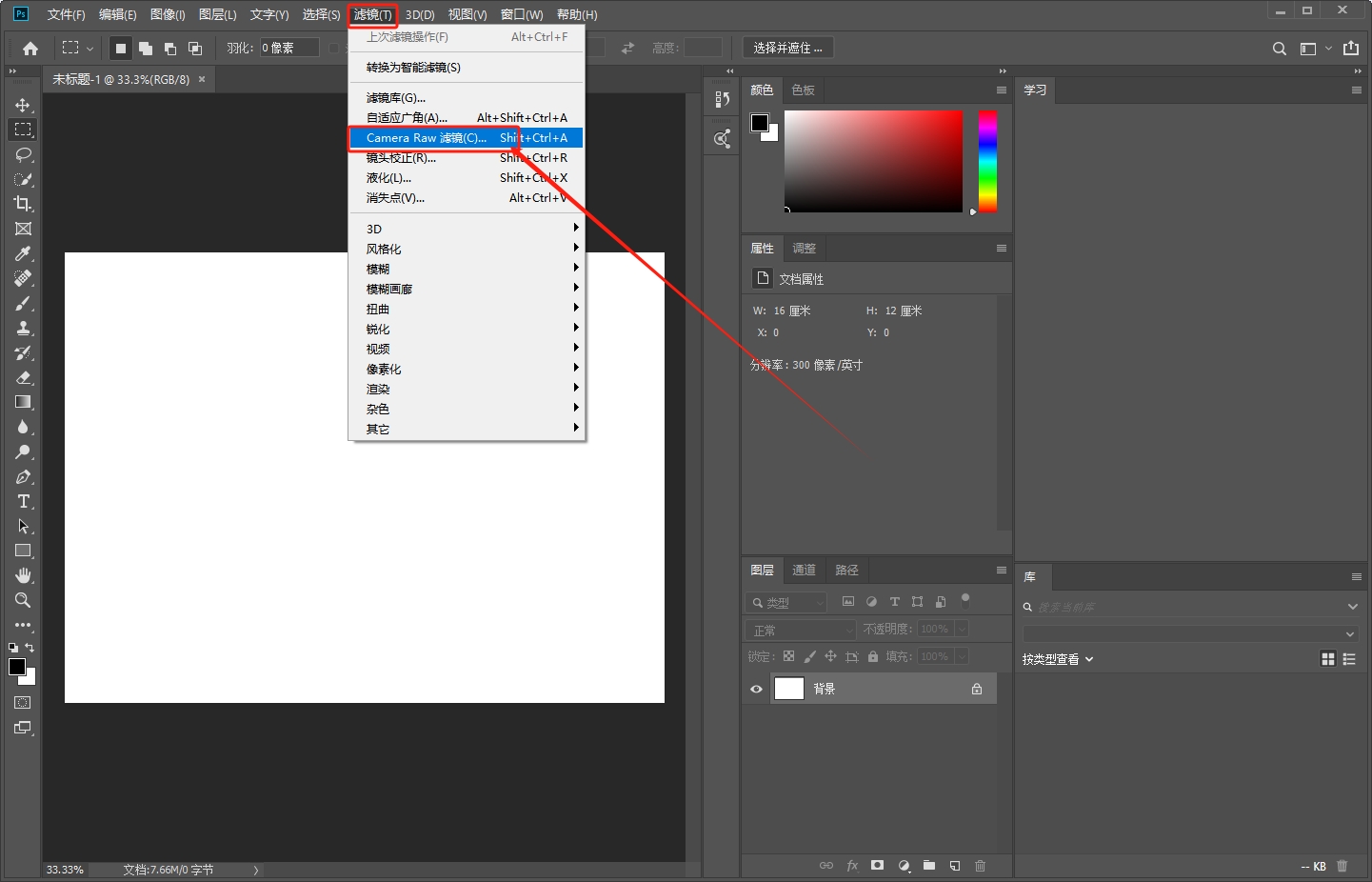Image resolution: width=1372 pixels, height=882 pixels.
Task: Select the Zoom tool
Action: [23, 600]
